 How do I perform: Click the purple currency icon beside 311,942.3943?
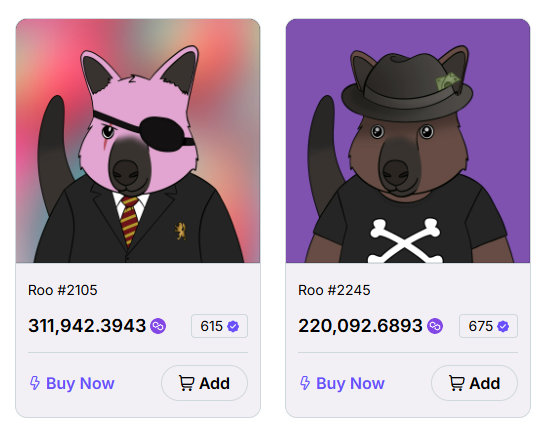[x=158, y=326]
